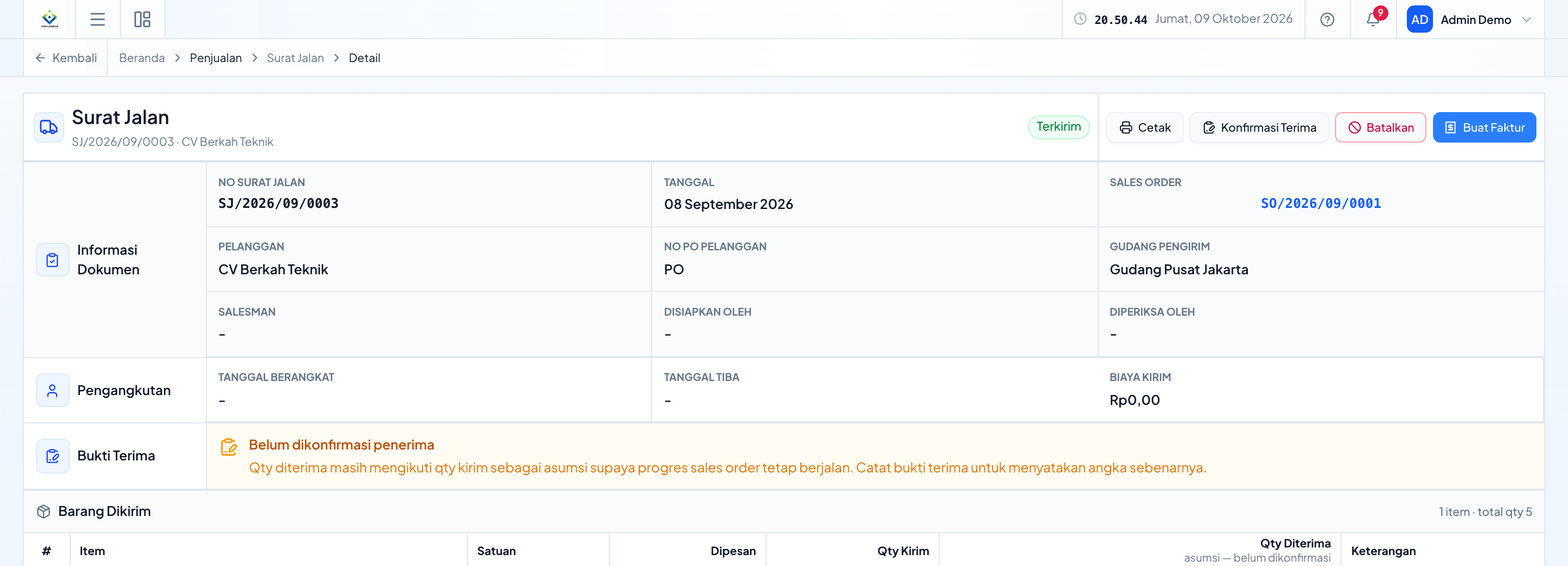This screenshot has height=566, width=1568.
Task: Click the AD avatar badge
Action: click(x=1419, y=20)
